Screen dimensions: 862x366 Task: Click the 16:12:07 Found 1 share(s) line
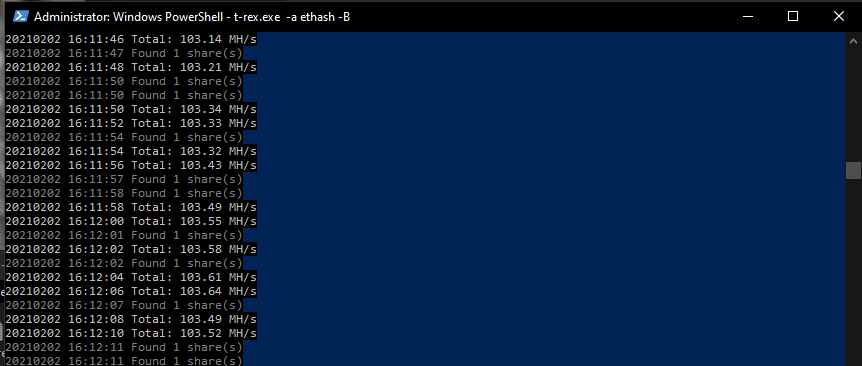click(124, 305)
